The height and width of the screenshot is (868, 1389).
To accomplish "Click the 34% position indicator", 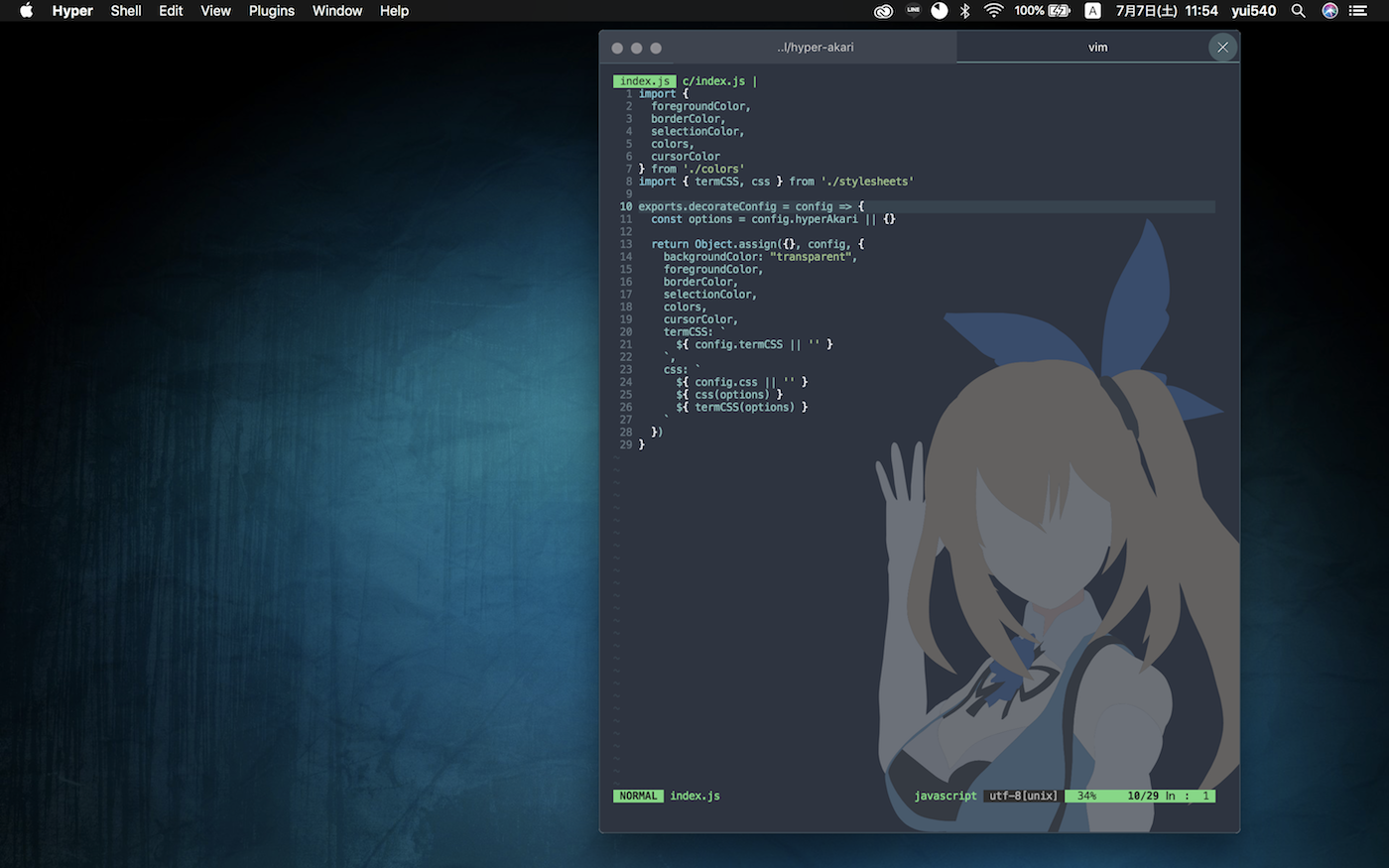I will coord(1087,796).
